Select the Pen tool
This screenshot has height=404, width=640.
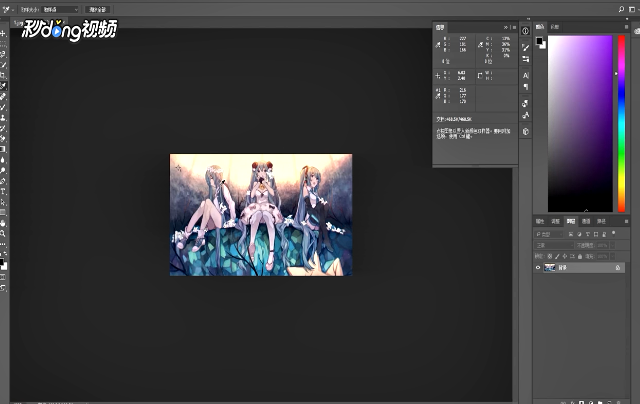pos(3,181)
